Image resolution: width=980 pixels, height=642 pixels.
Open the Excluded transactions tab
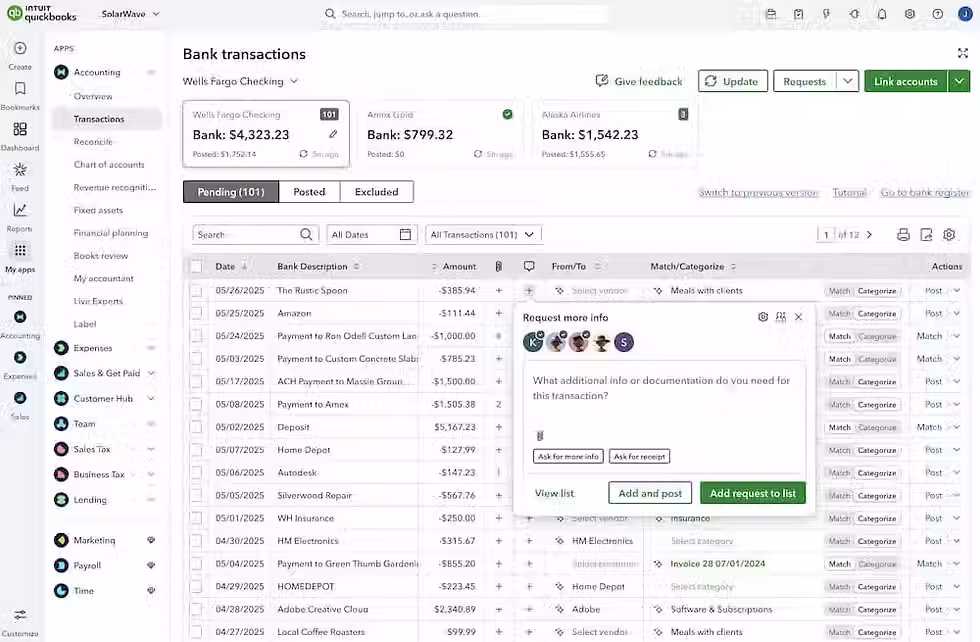(x=380, y=191)
